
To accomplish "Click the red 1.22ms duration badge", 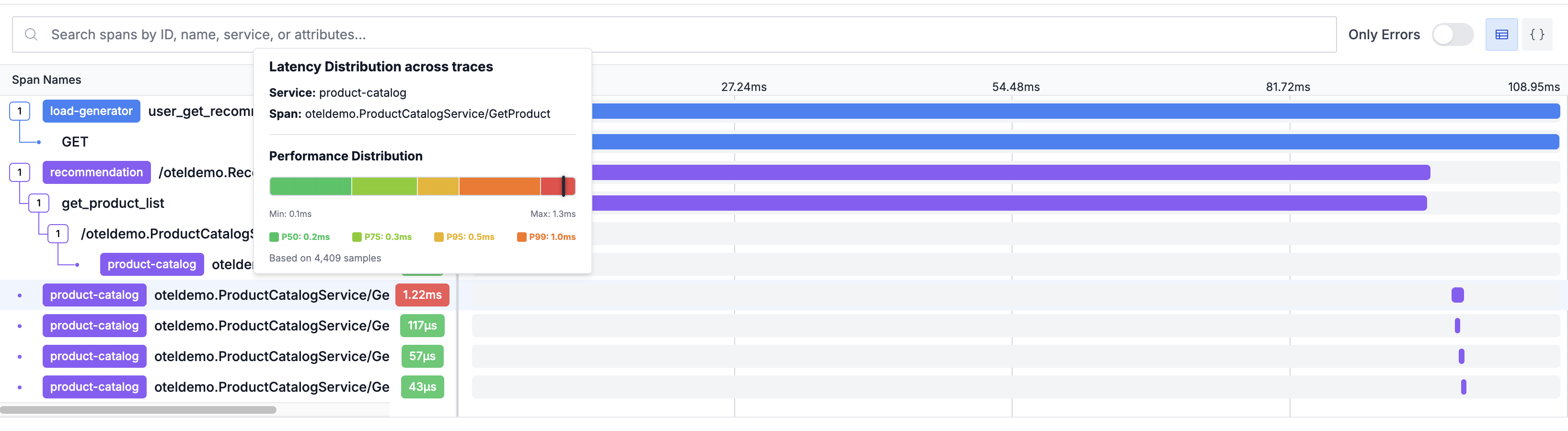I will pos(423,295).
